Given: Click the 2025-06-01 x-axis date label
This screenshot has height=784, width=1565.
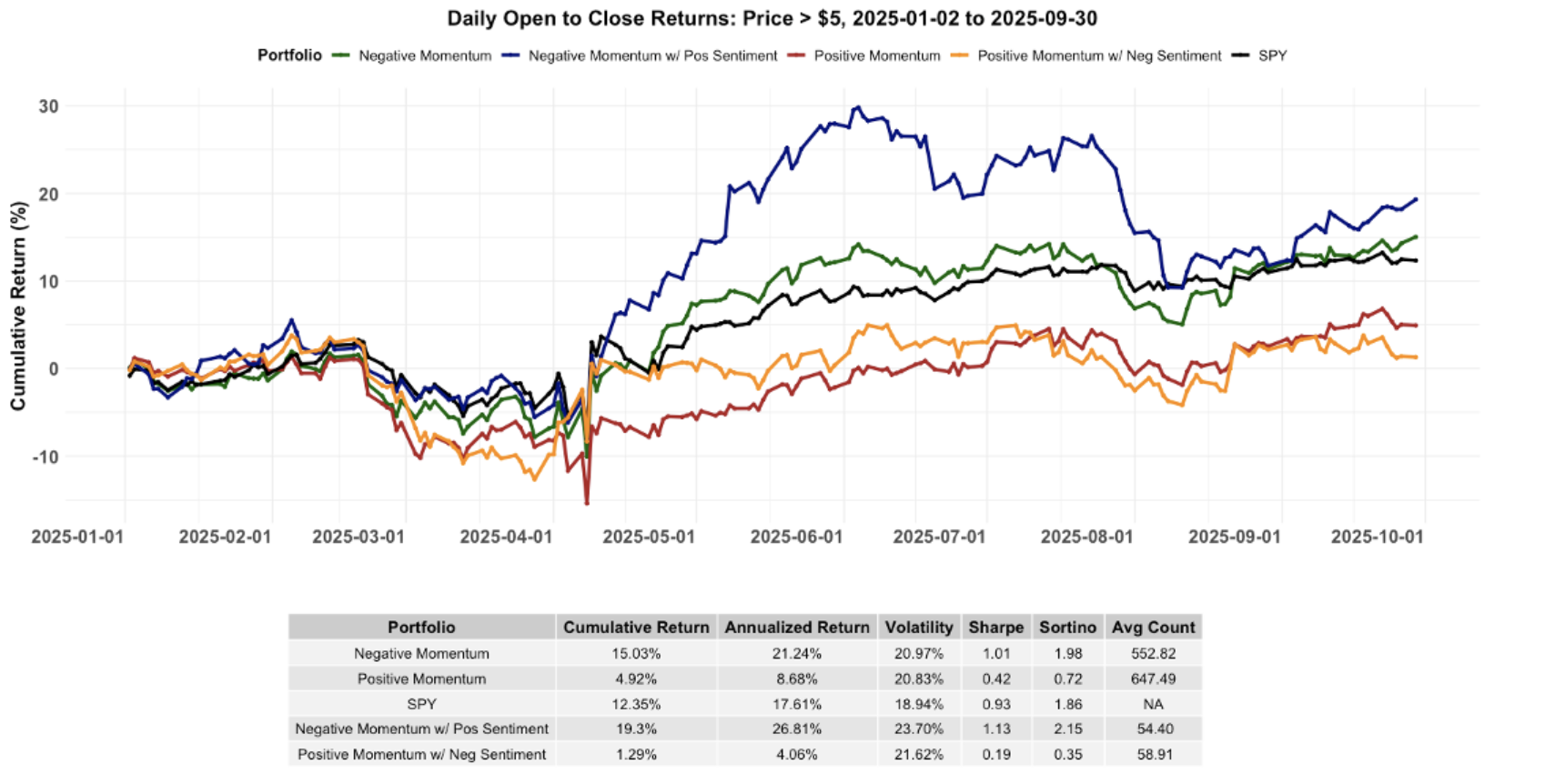Looking at the screenshot, I should click(x=796, y=537).
